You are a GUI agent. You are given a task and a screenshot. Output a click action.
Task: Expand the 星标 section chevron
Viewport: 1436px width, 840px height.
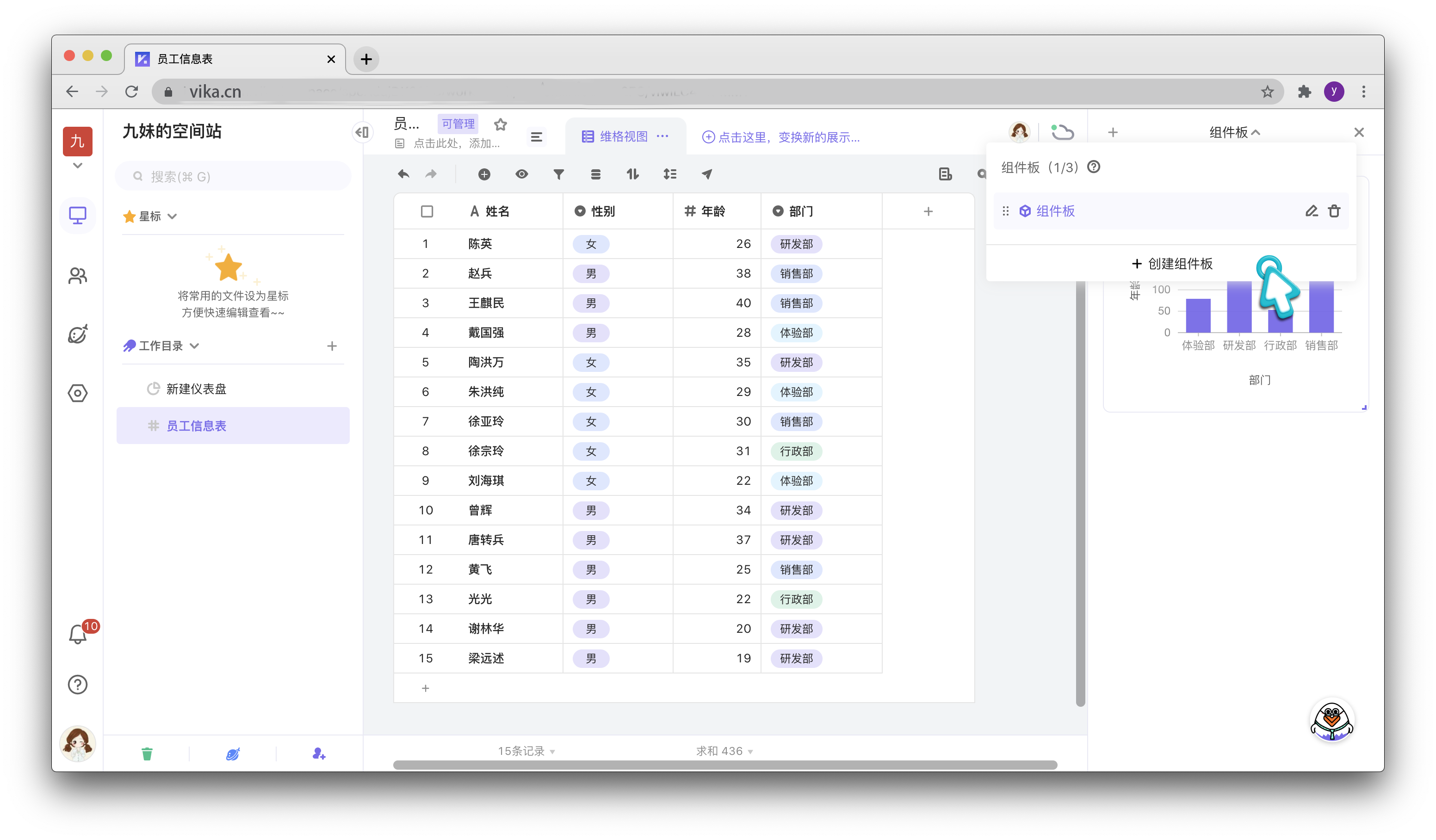click(172, 216)
